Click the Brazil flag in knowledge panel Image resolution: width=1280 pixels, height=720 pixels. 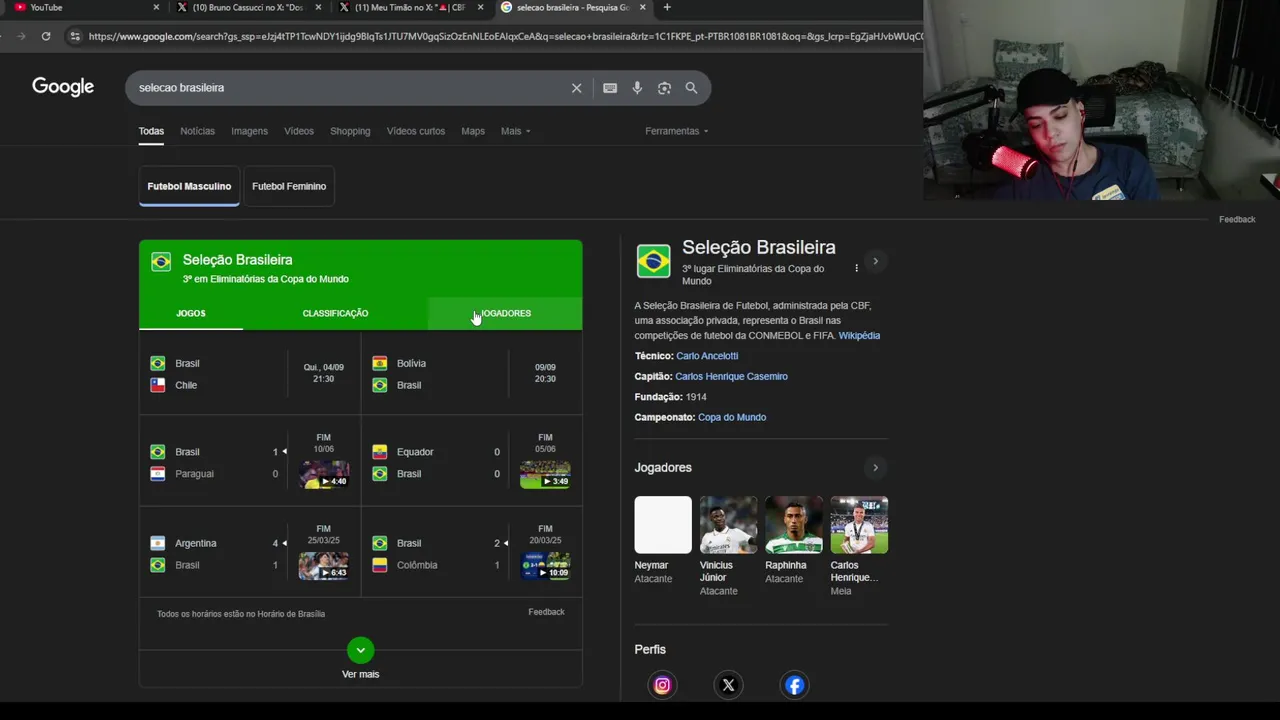point(653,261)
